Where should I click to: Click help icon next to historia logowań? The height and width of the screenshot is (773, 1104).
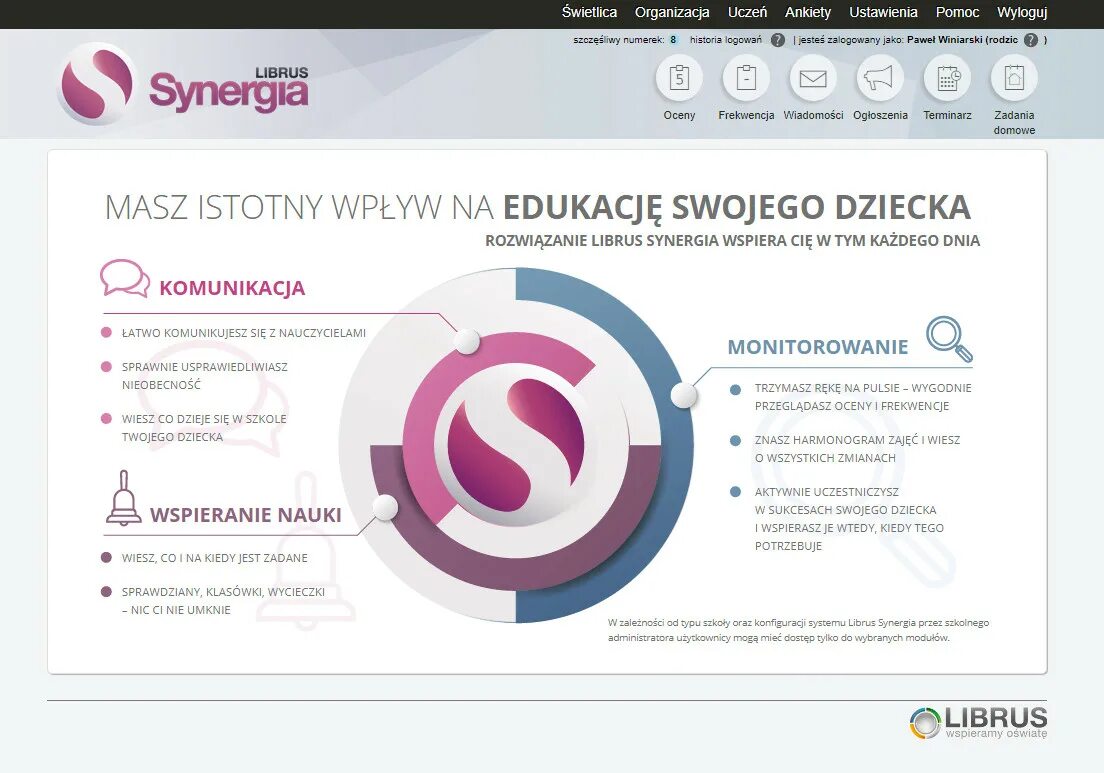pyautogui.click(x=777, y=40)
